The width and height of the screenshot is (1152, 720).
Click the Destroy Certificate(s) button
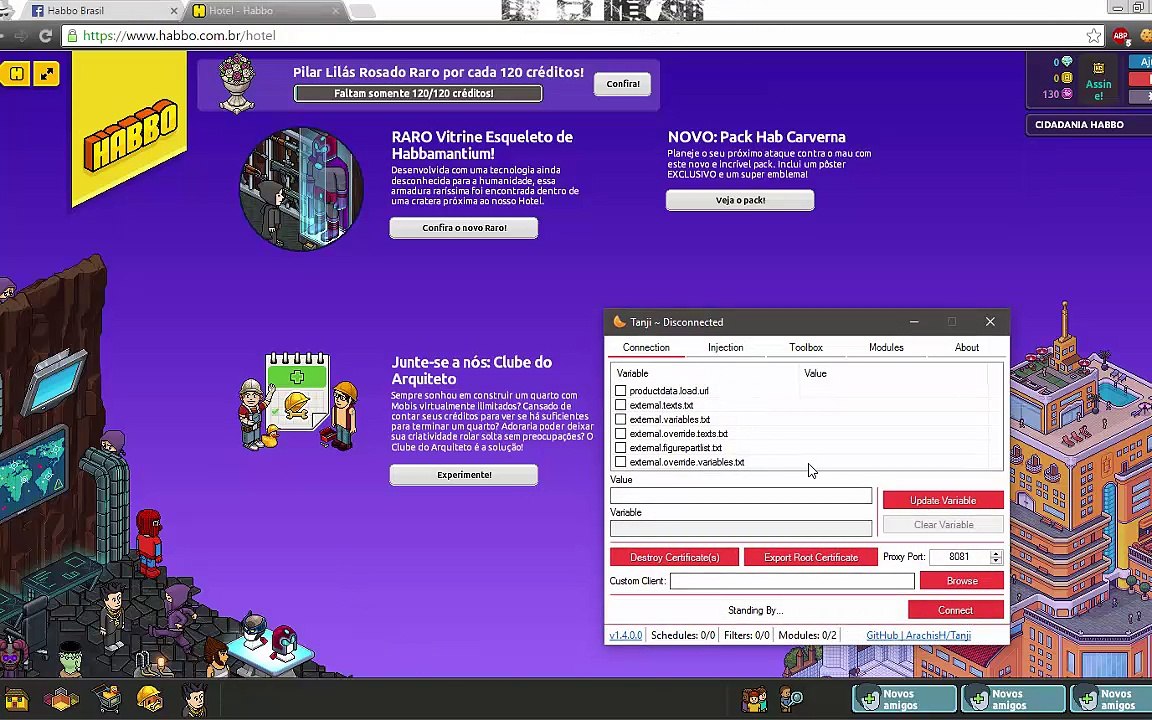tap(674, 558)
